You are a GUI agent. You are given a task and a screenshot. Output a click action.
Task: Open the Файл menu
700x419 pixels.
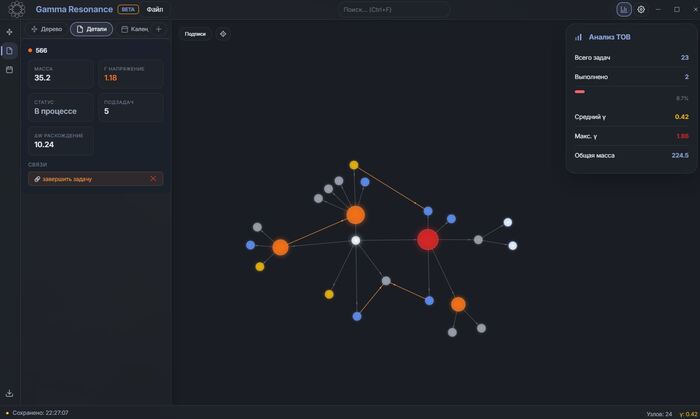(155, 9)
